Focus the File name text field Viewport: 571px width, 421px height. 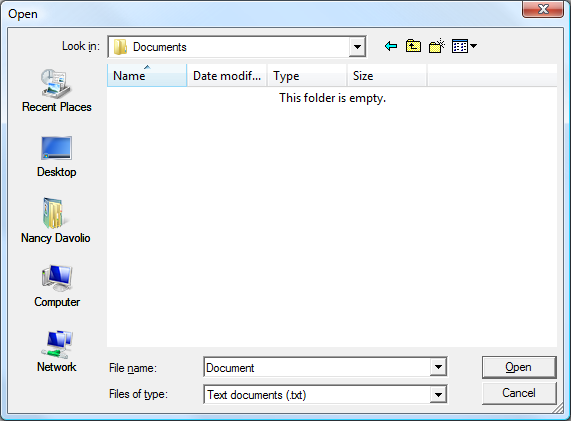coord(317,367)
